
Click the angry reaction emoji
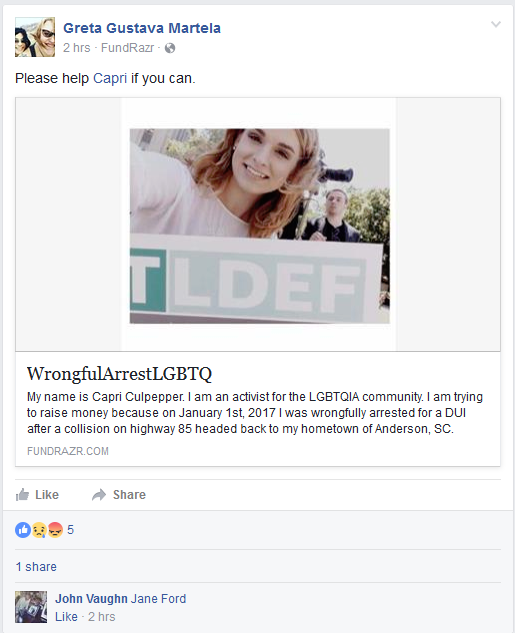click(x=55, y=530)
